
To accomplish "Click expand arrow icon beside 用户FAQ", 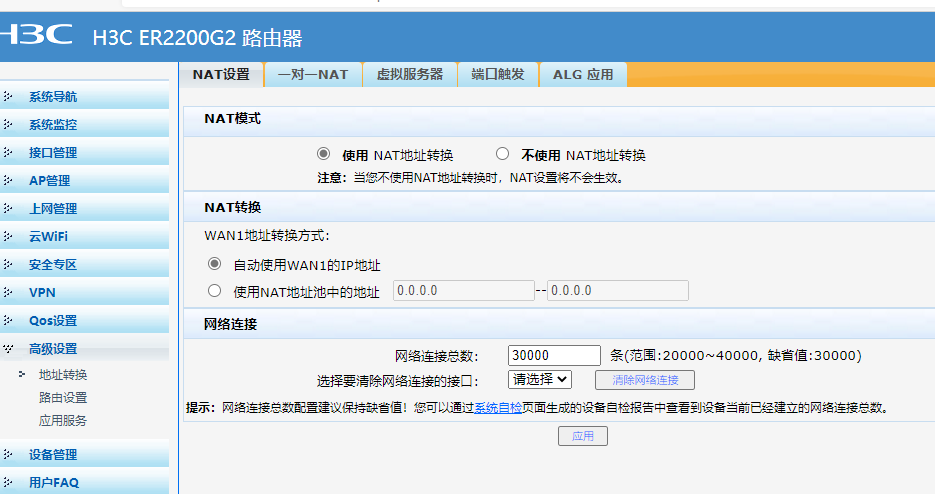I will pyautogui.click(x=8, y=482).
